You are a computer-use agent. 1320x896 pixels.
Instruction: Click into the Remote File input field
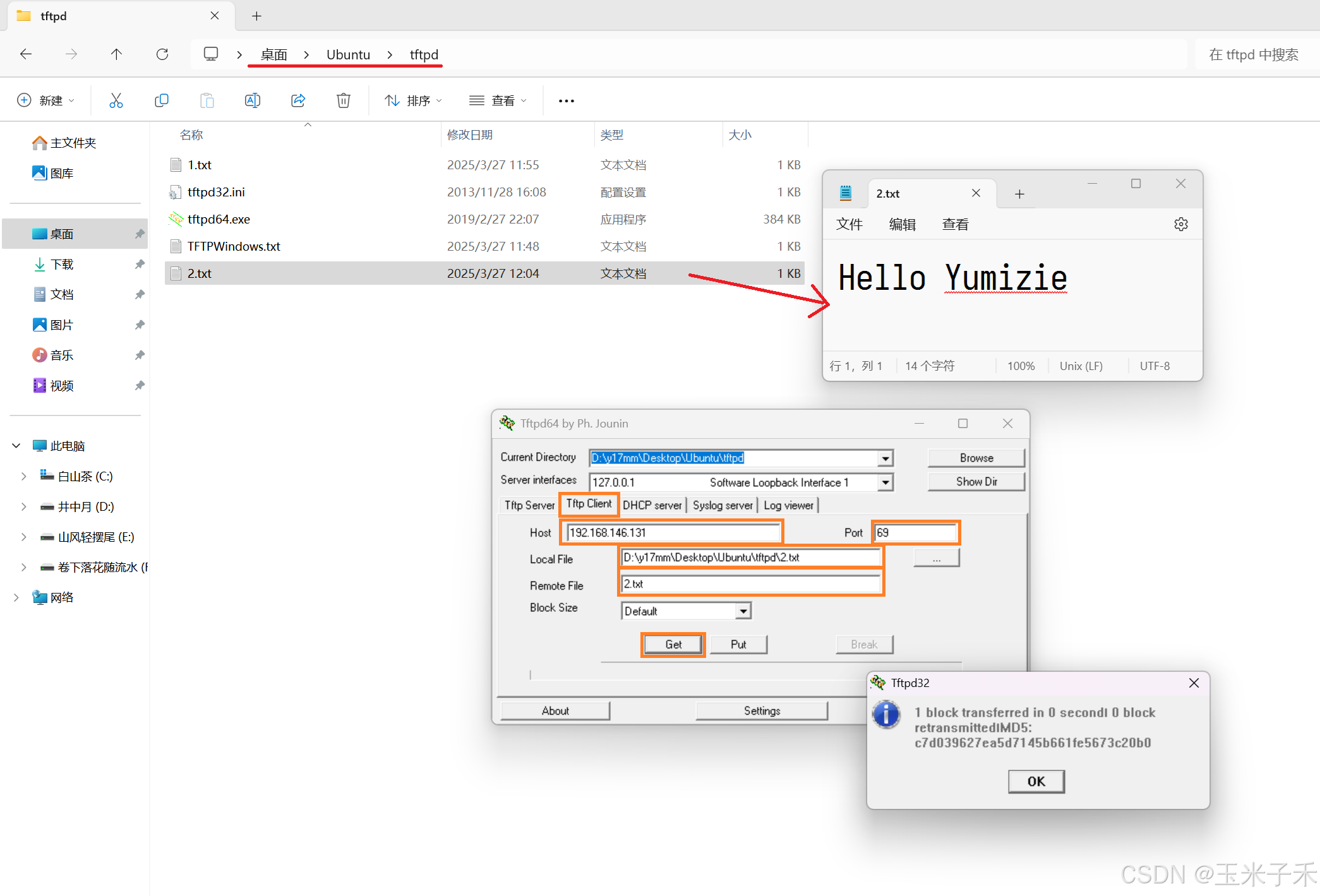(750, 584)
